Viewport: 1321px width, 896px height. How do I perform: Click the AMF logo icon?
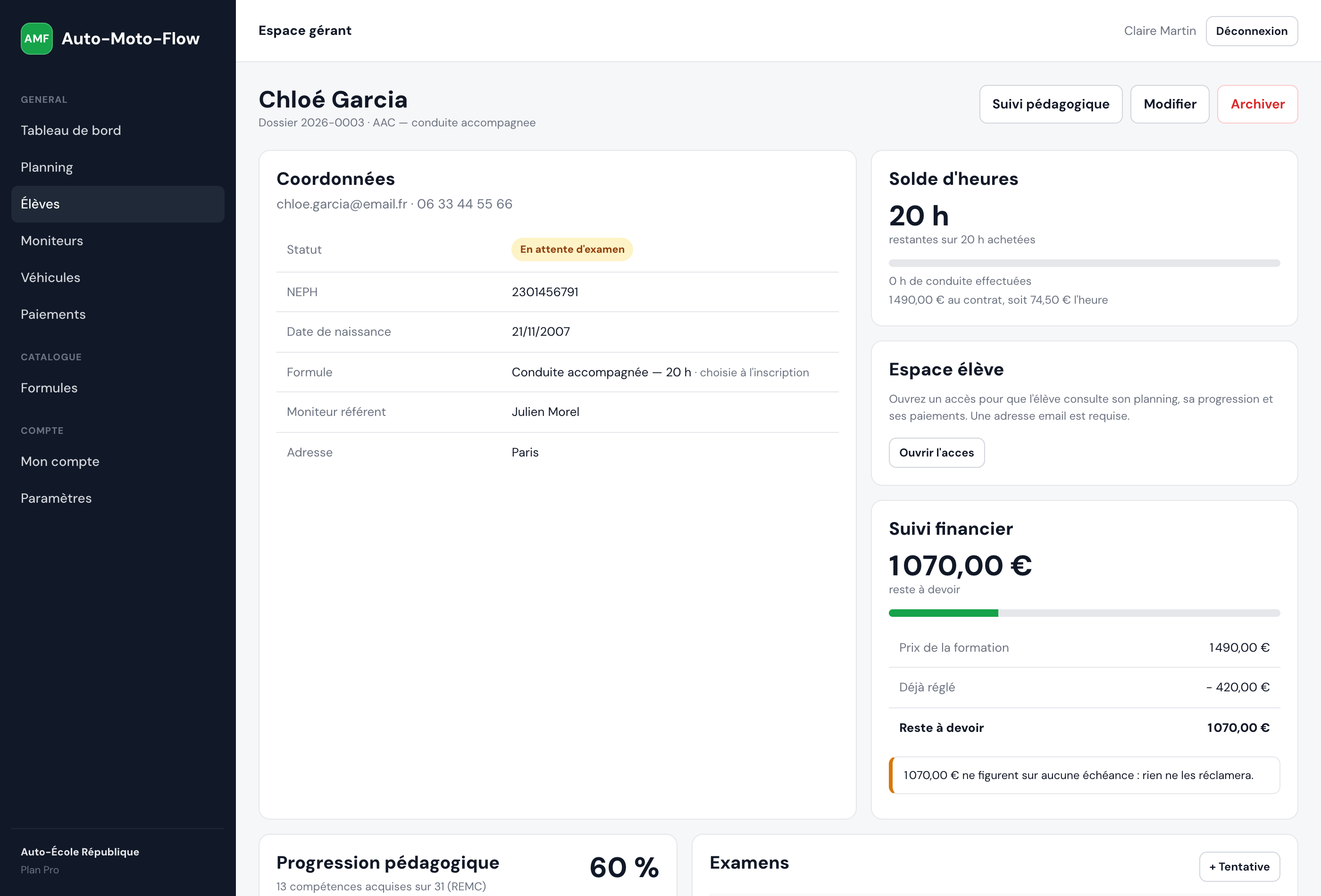pos(37,39)
